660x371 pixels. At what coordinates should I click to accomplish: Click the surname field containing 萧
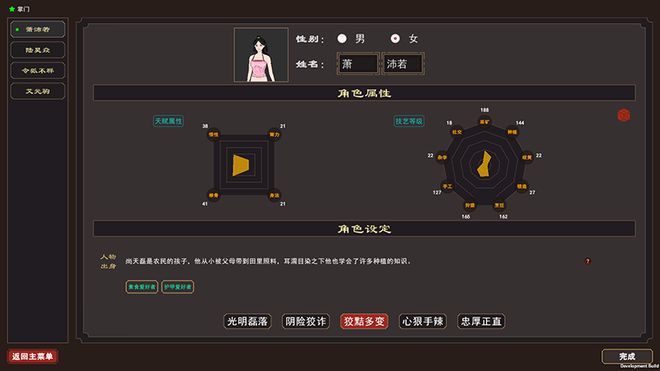tap(358, 64)
